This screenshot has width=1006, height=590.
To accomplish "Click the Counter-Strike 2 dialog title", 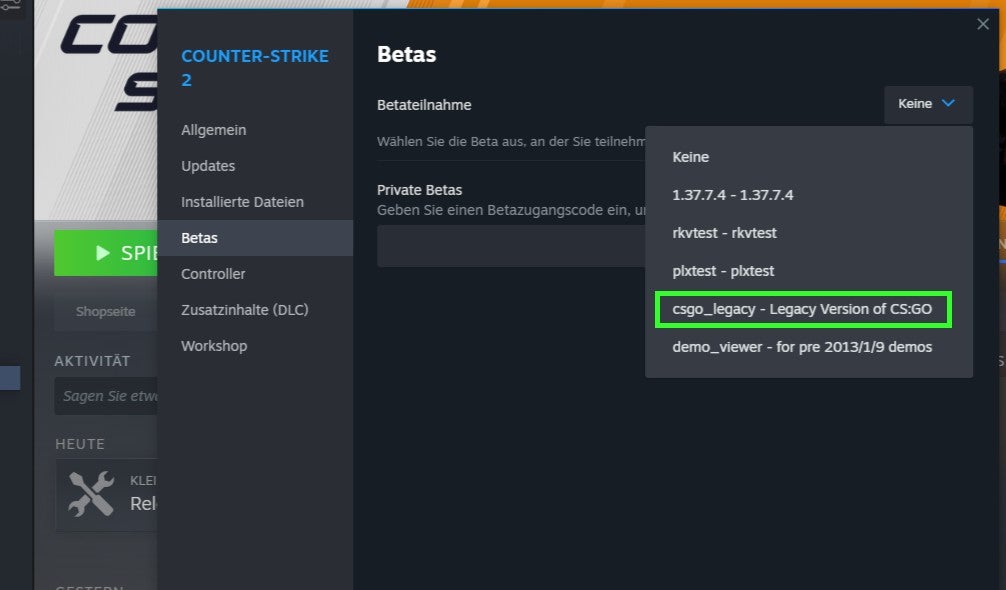I will coord(255,68).
